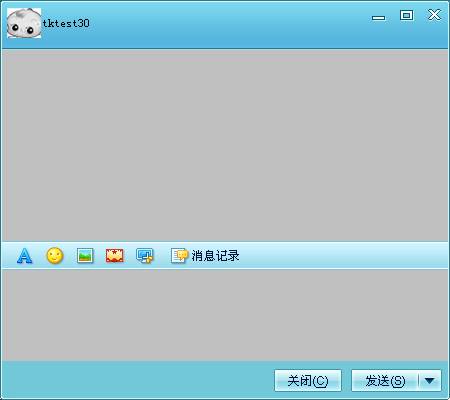Image resolution: width=450 pixels, height=400 pixels.
Task: Open 消息记录 text label
Action: (x=215, y=256)
